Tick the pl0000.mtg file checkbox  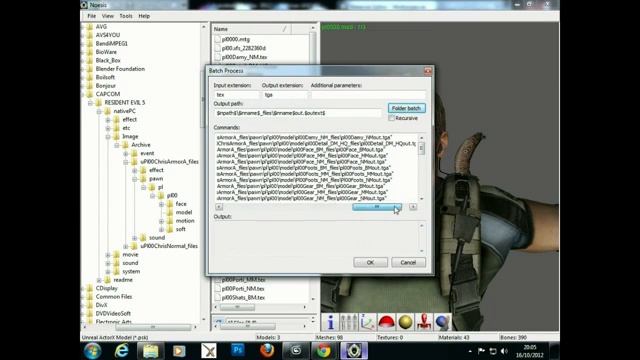pos(217,39)
